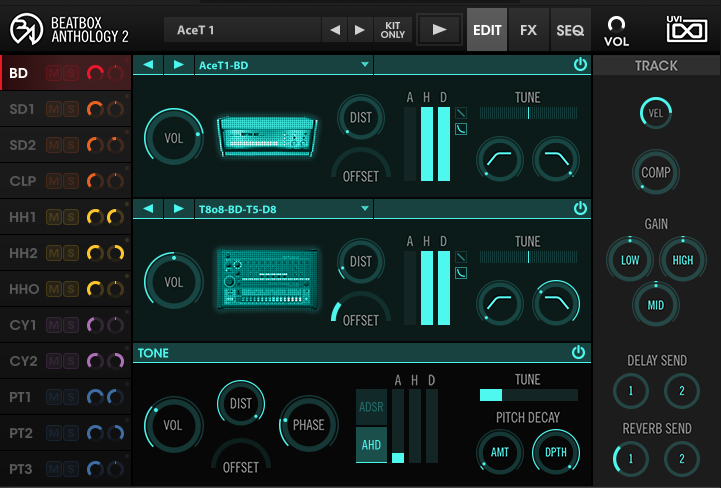Select previous kit arrow next to AceT 1
Viewport: 721px width, 488px height.
[x=335, y=30]
